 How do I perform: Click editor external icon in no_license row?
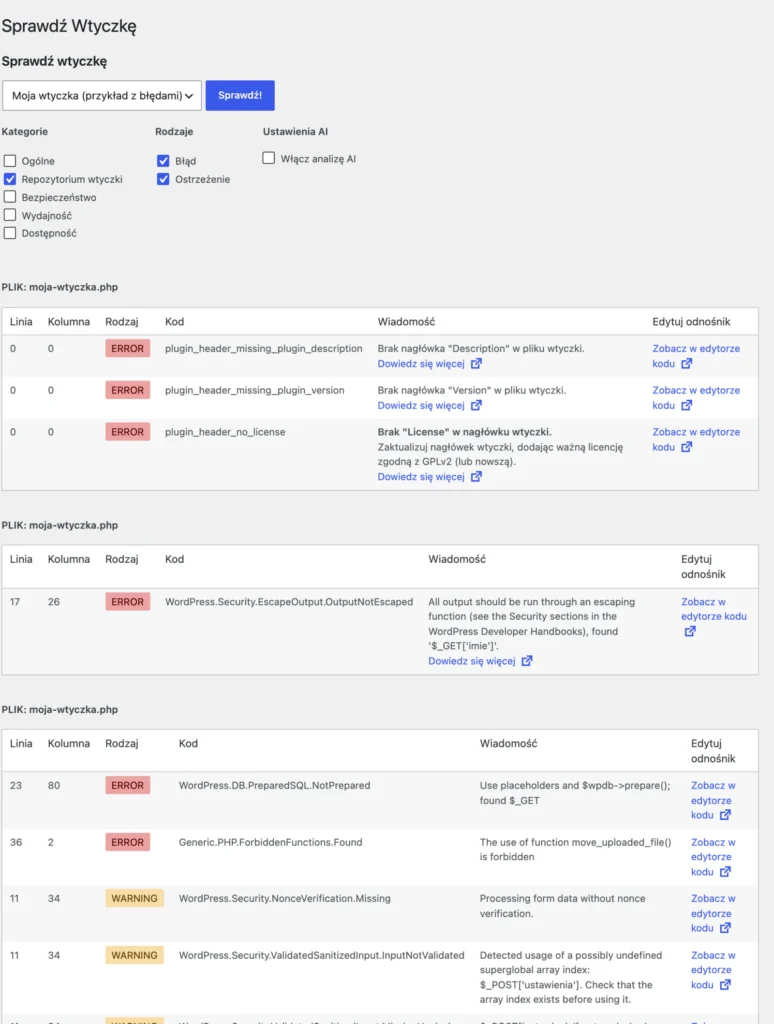tap(686, 447)
